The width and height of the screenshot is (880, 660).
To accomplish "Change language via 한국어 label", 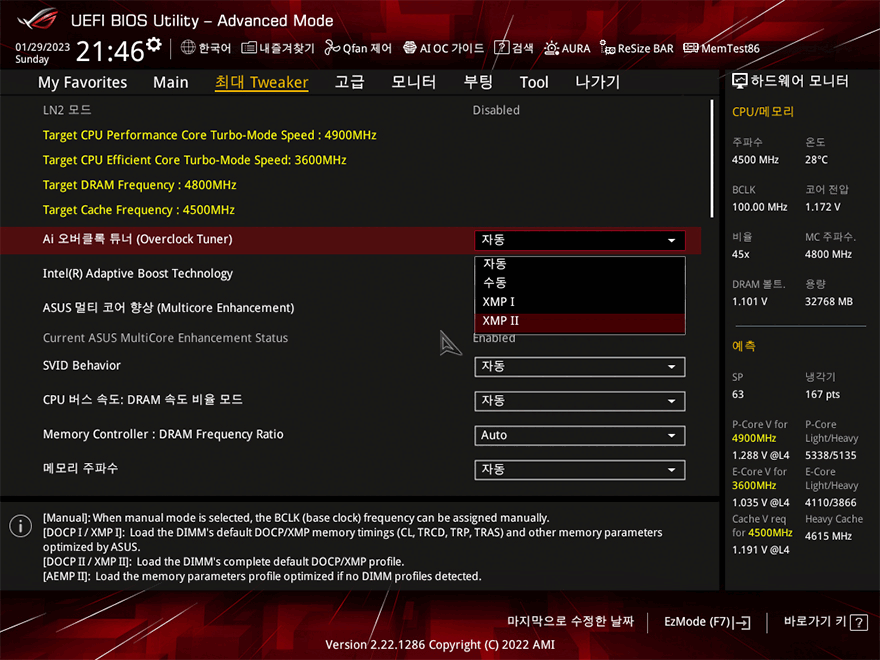I will tap(215, 48).
